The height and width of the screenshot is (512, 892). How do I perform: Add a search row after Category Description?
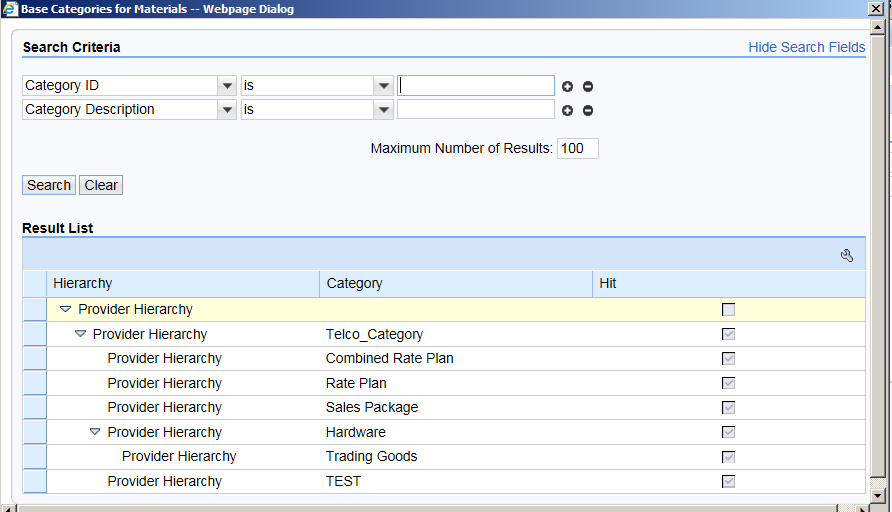click(x=567, y=110)
